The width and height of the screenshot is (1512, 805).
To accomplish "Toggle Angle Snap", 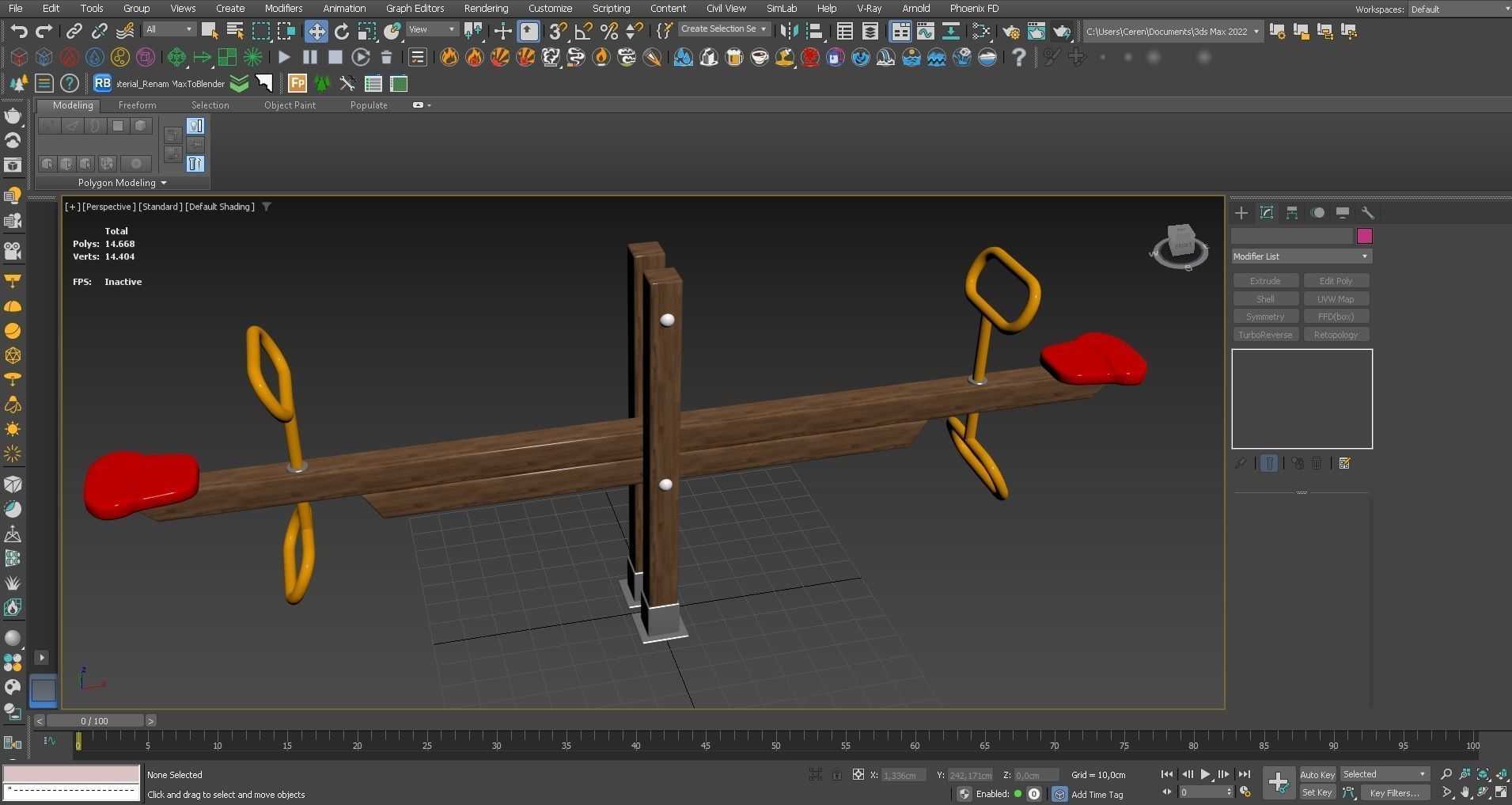I will (x=583, y=32).
